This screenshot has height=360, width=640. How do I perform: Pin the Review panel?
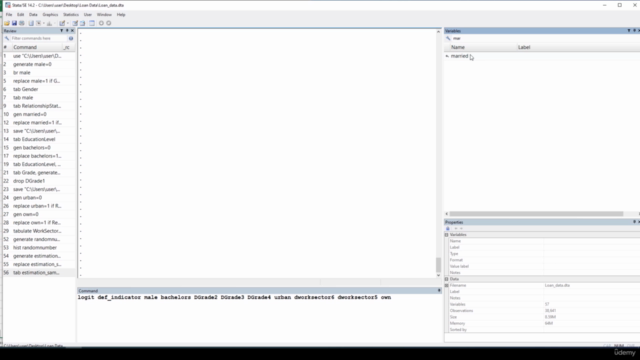[67, 31]
